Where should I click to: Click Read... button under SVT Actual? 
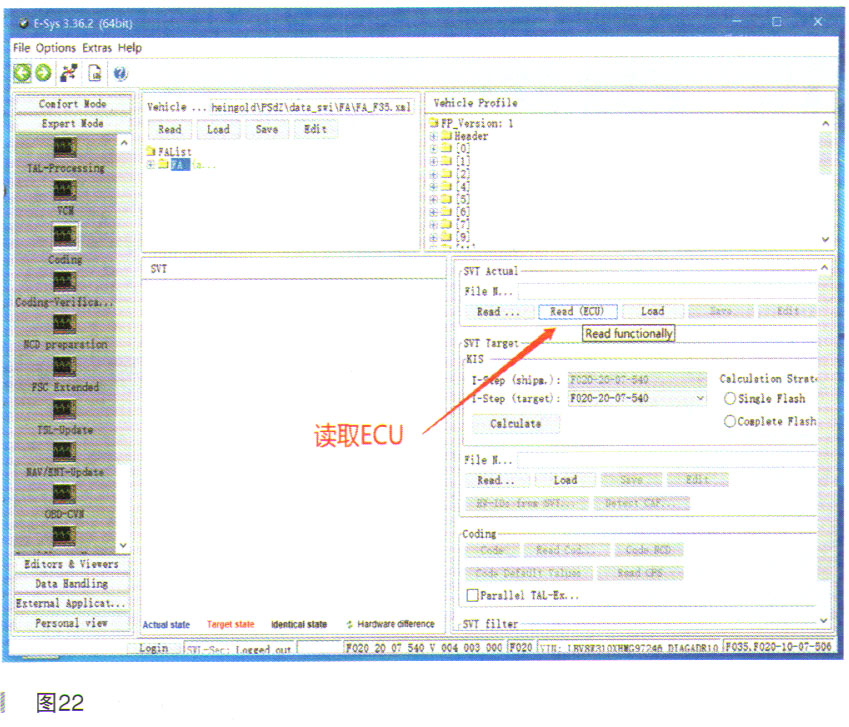click(x=498, y=312)
